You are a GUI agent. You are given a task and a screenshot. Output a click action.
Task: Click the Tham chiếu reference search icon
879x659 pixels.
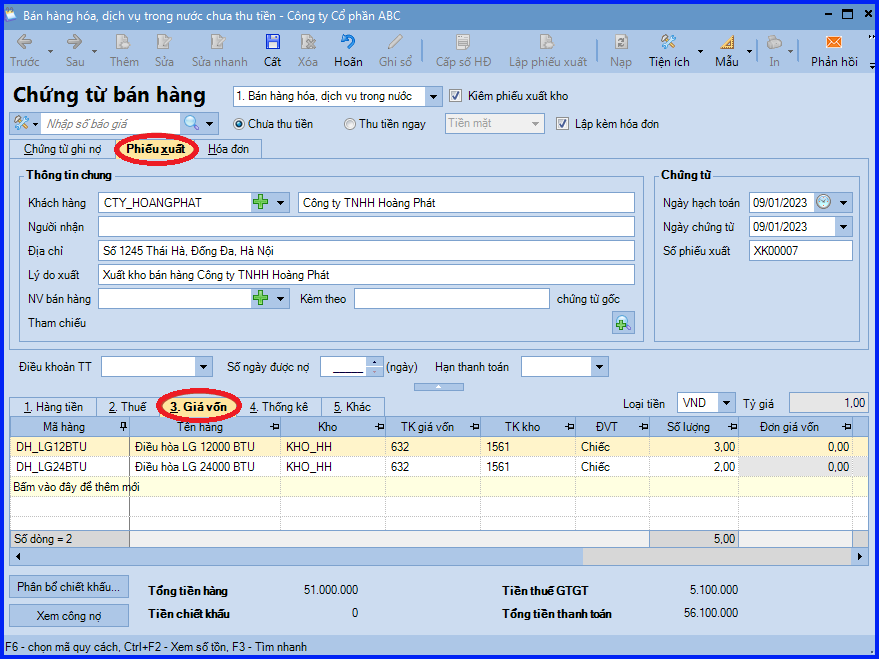point(623,323)
